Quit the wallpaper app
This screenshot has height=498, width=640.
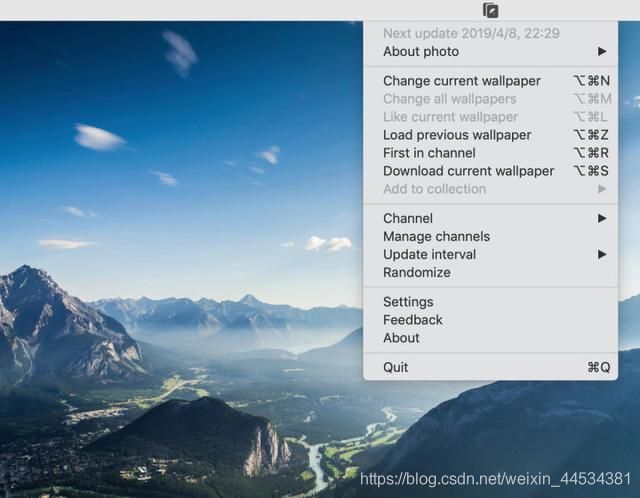(x=490, y=367)
